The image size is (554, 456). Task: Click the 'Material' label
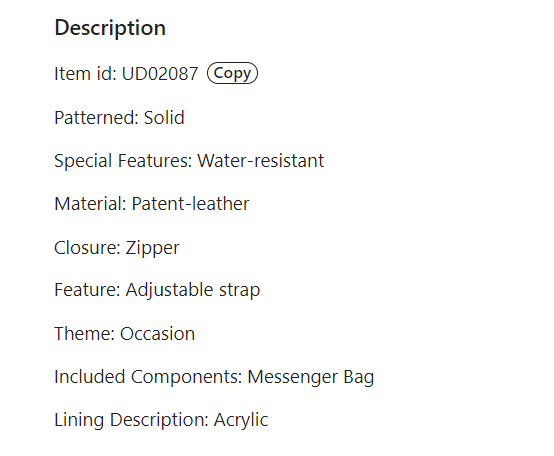coord(90,204)
